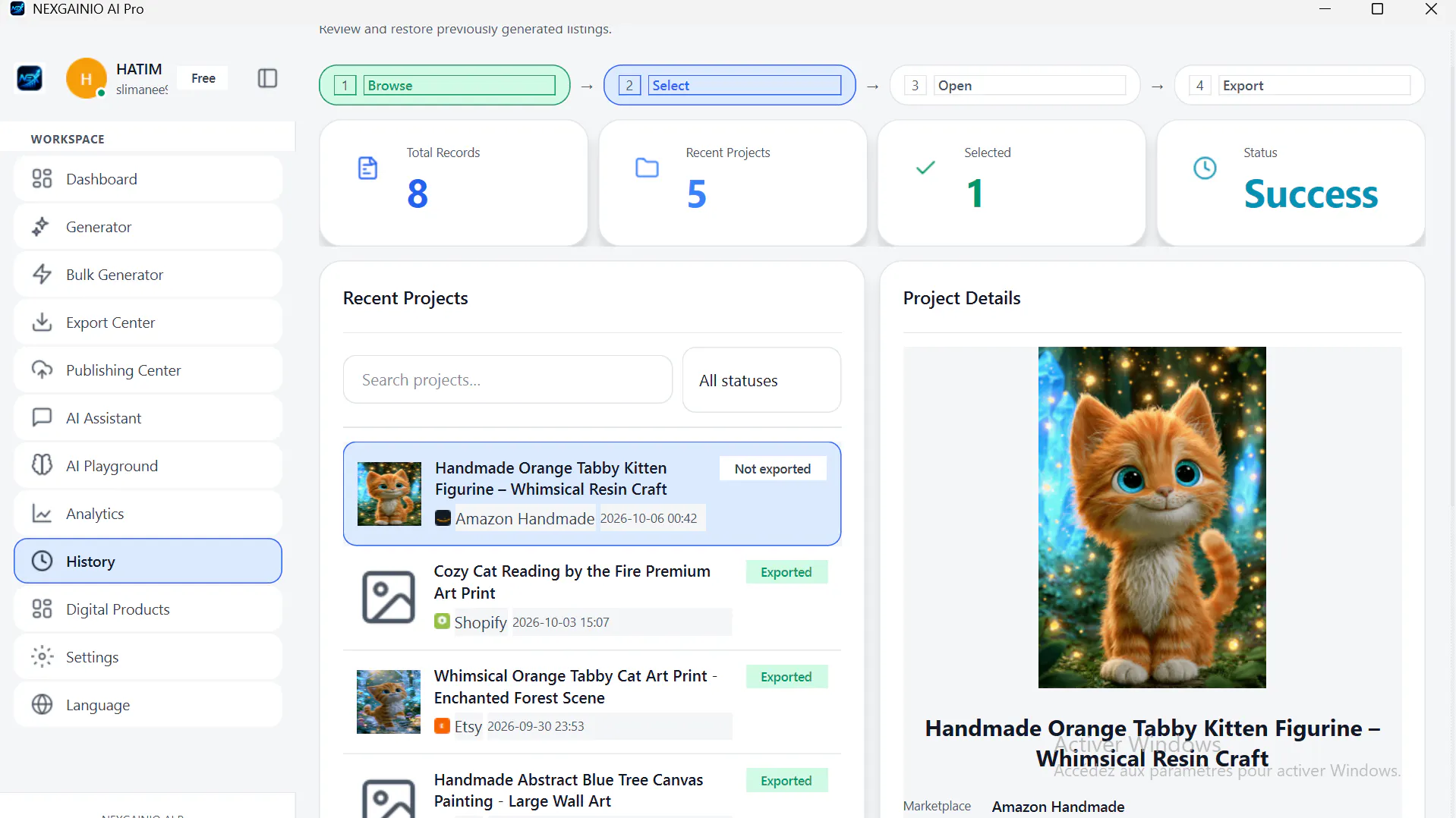Select the Generator sparkle icon
The height and width of the screenshot is (818, 1456).
[41, 227]
